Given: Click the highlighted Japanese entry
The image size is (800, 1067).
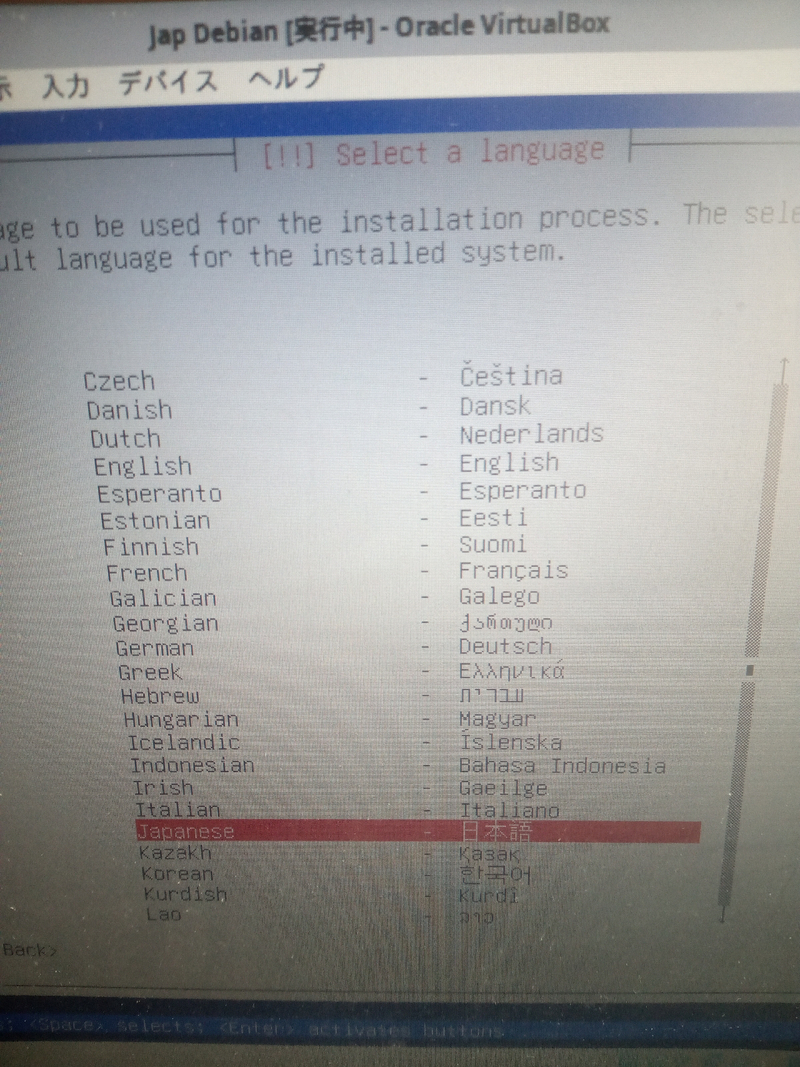Looking at the screenshot, I should 185,831.
